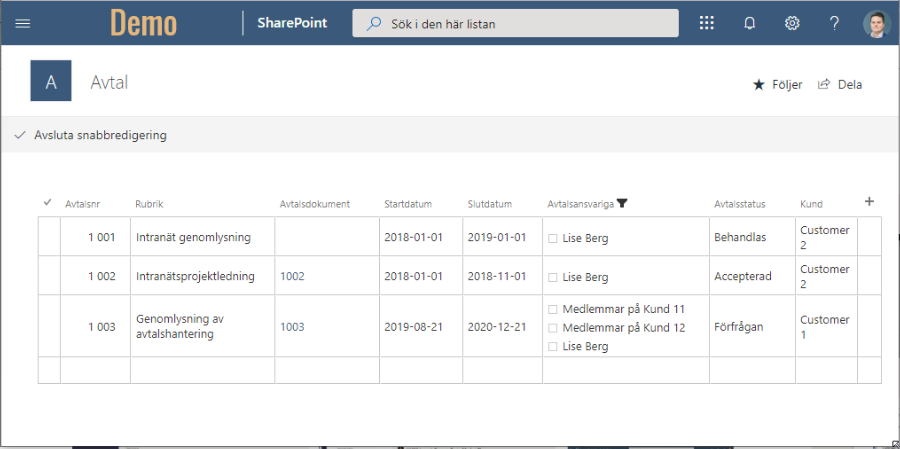Viewport: 900px width, 449px height.
Task: Check the Medlemmar på Kund 12 box
Action: [553, 328]
